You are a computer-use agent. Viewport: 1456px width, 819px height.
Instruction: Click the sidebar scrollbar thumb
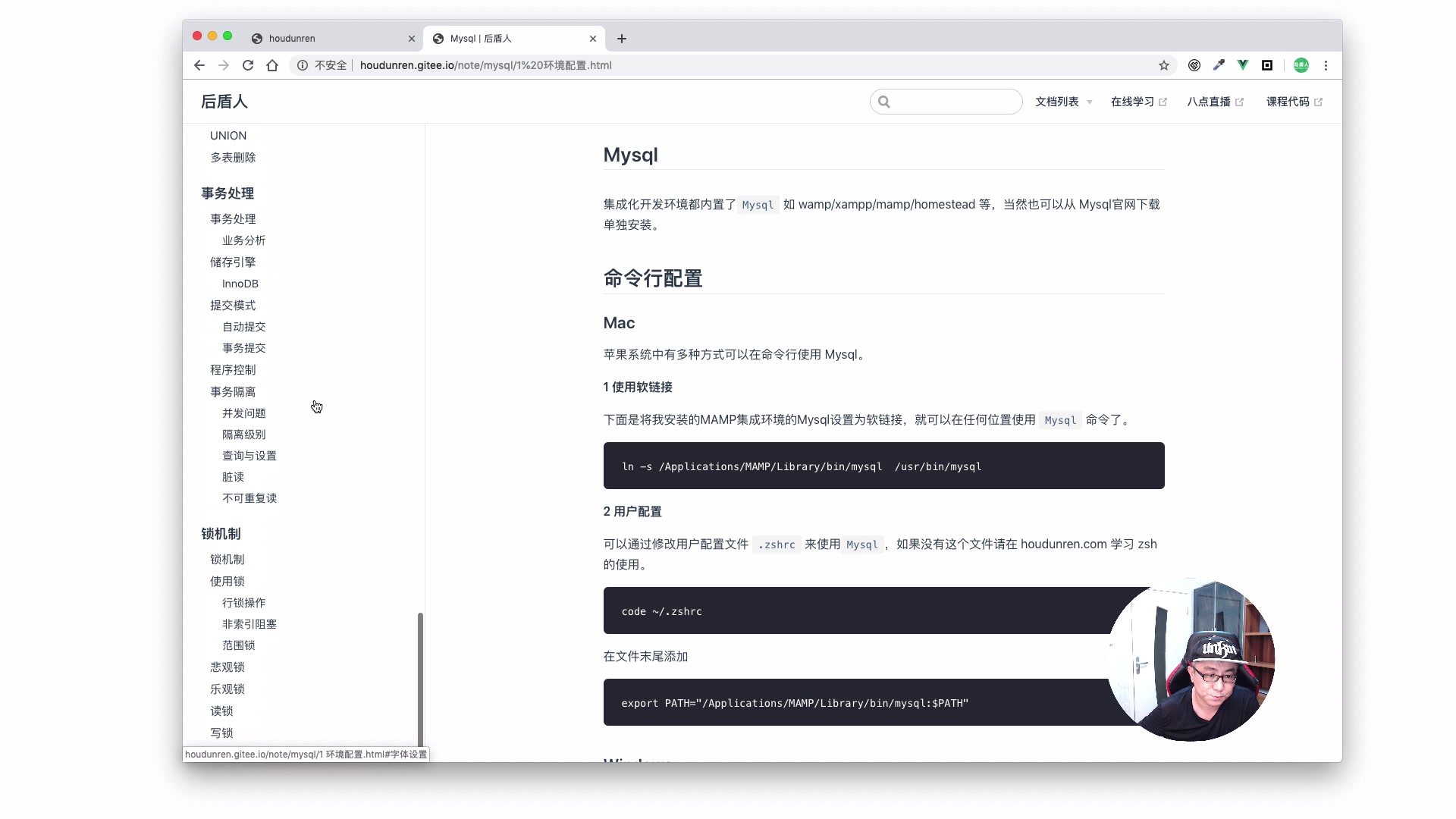(420, 680)
